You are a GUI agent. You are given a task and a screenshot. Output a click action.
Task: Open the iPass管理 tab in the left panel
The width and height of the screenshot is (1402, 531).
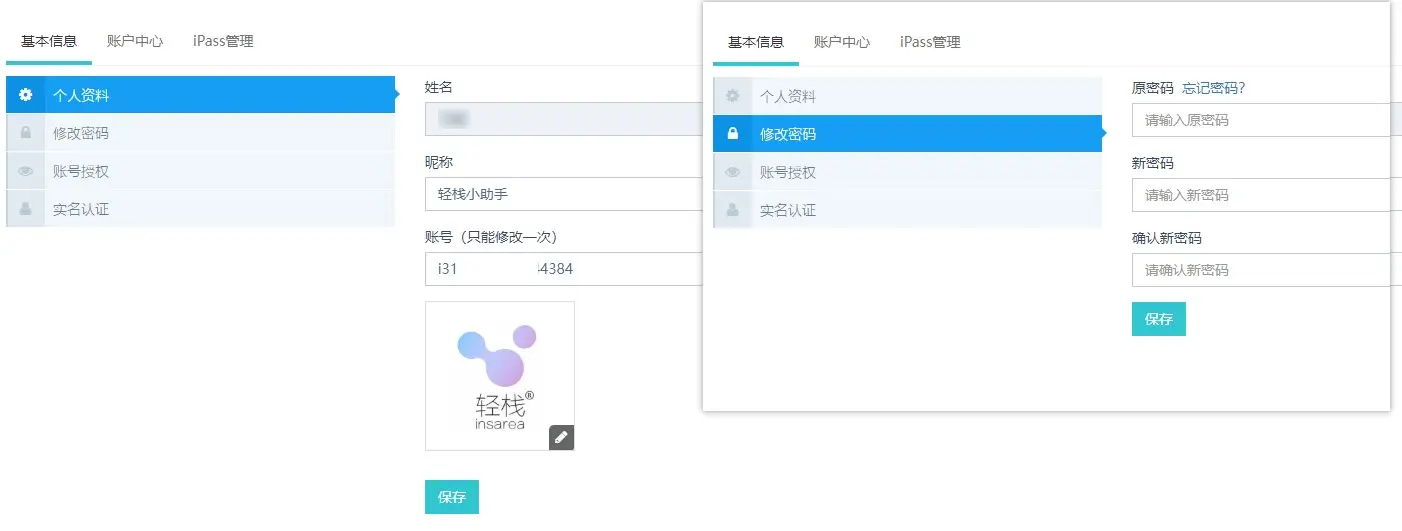click(x=223, y=41)
